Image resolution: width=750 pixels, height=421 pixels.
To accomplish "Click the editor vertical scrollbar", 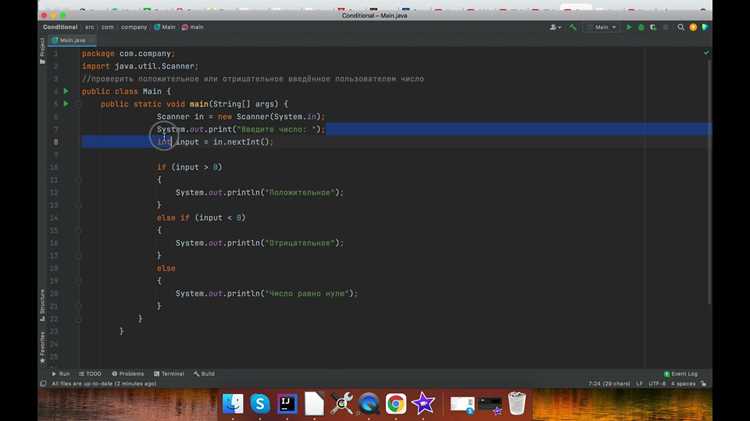I will coord(709,182).
